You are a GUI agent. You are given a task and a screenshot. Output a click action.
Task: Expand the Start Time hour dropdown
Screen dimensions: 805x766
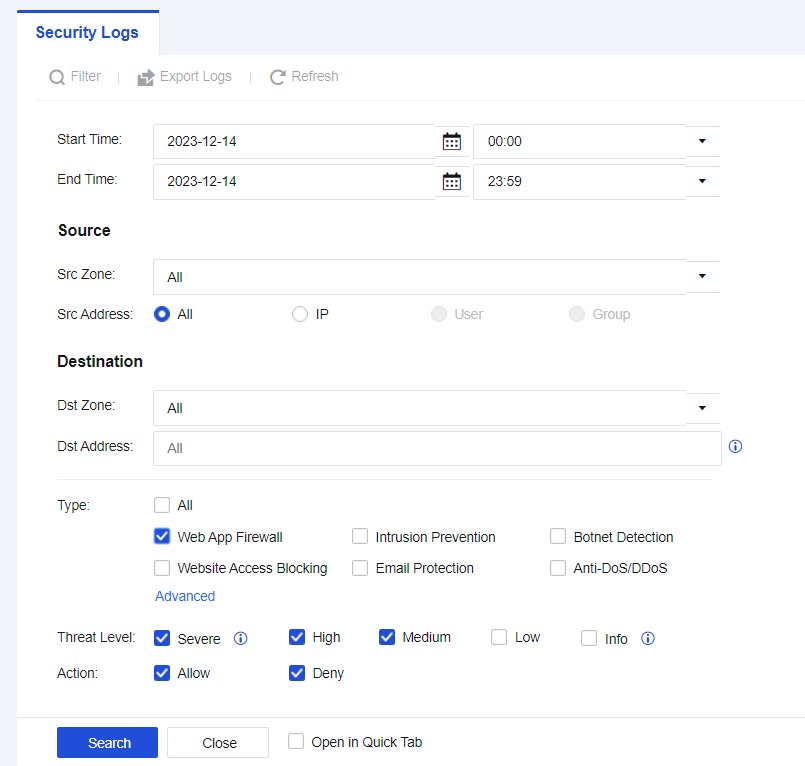(x=702, y=141)
